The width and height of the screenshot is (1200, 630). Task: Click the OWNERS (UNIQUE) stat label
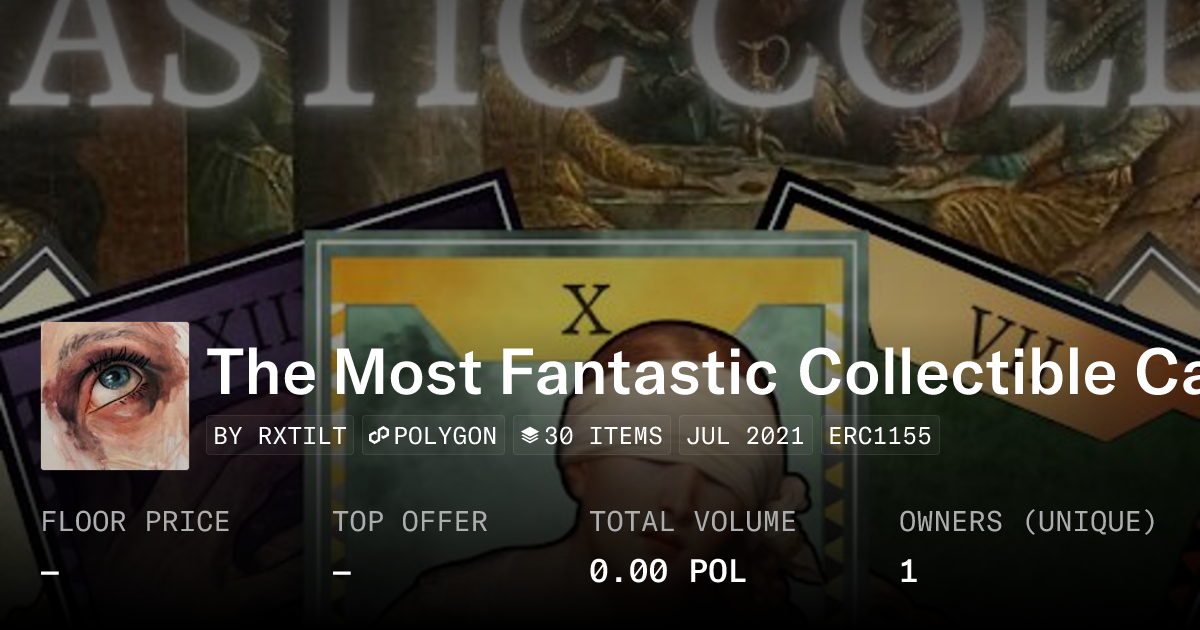1028,522
